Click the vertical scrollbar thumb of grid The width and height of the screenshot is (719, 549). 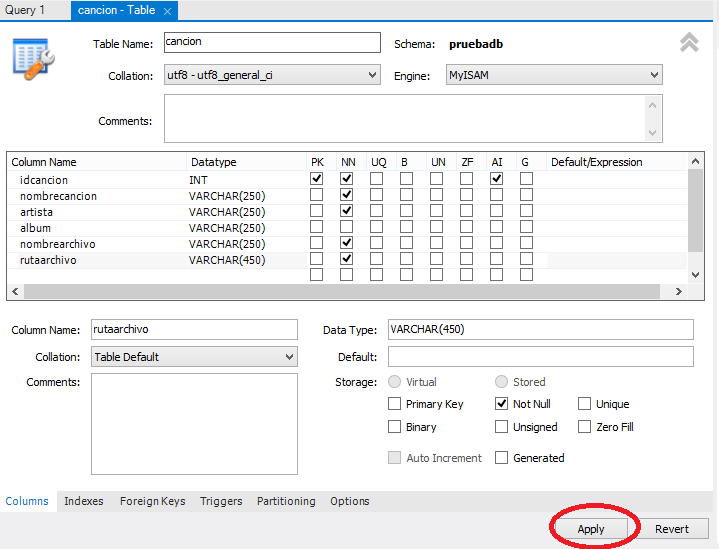[695, 211]
